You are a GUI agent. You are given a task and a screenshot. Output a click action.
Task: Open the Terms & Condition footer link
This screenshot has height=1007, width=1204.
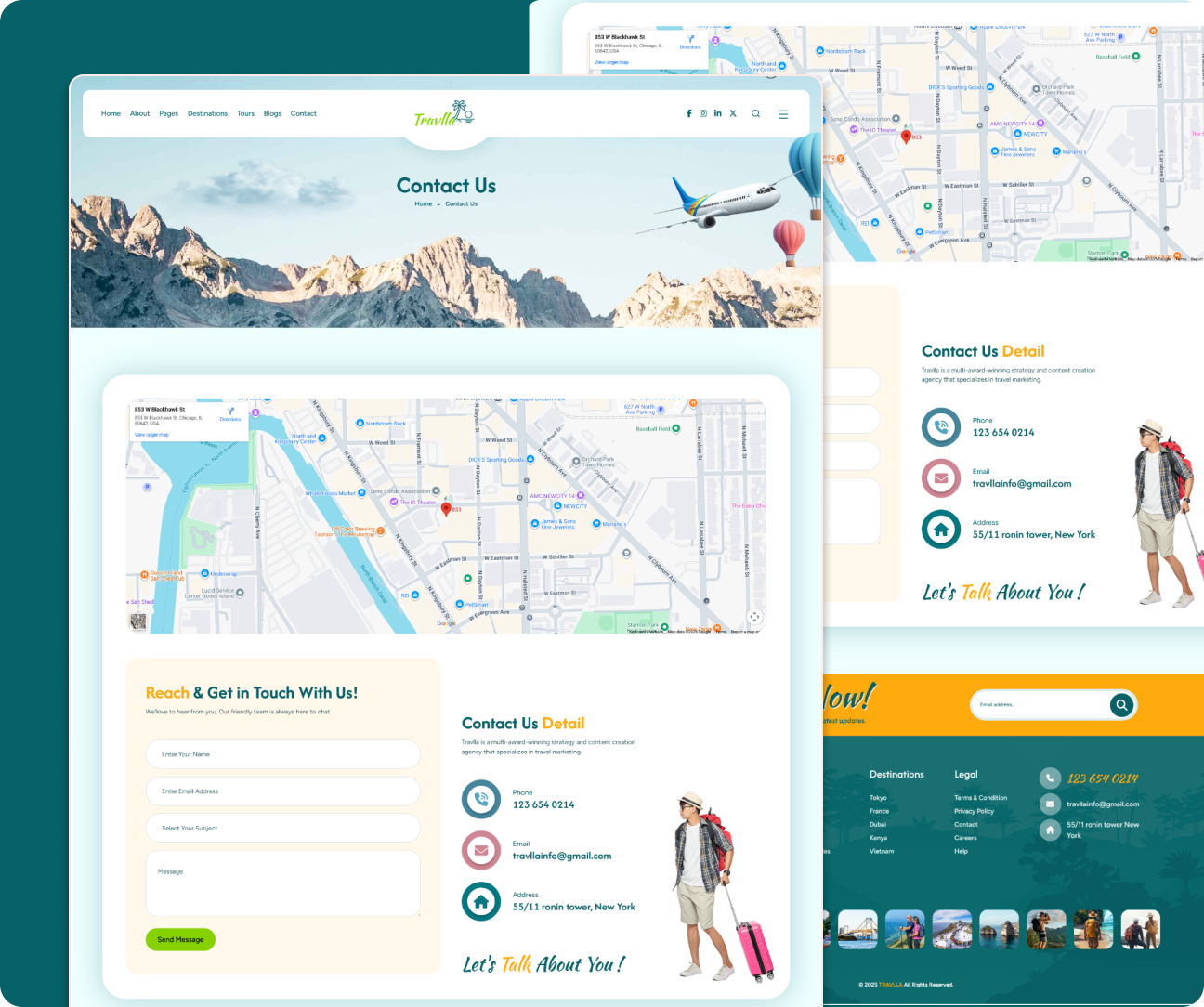pyautogui.click(x=980, y=798)
